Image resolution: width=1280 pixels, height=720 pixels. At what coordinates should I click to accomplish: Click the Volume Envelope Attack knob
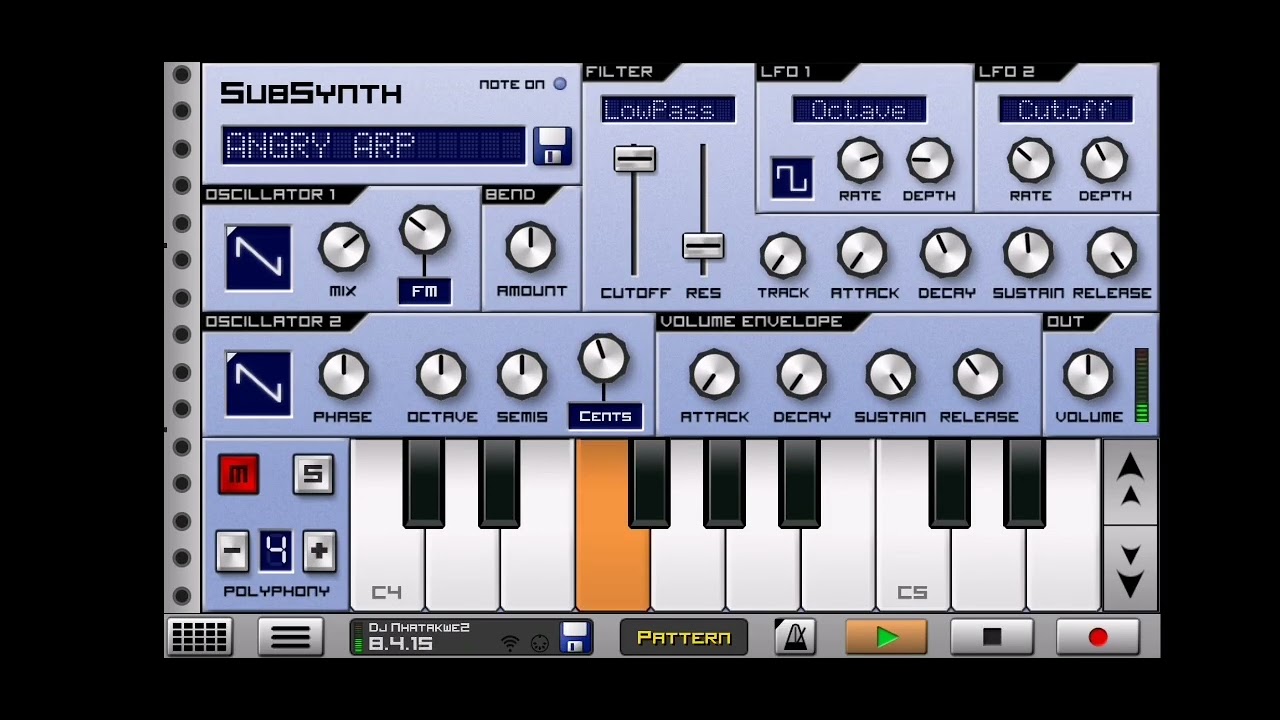pos(714,374)
